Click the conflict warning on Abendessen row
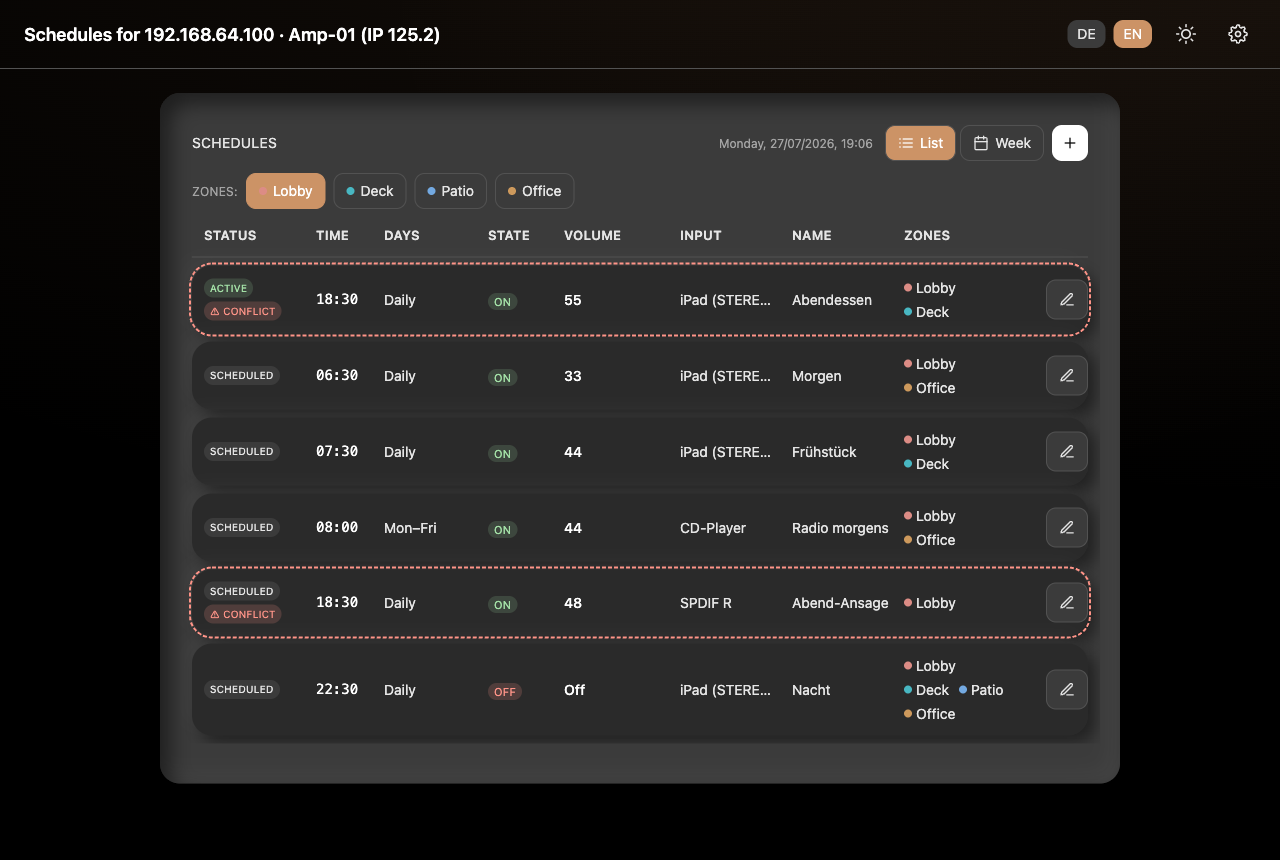The width and height of the screenshot is (1280, 860). click(x=243, y=311)
